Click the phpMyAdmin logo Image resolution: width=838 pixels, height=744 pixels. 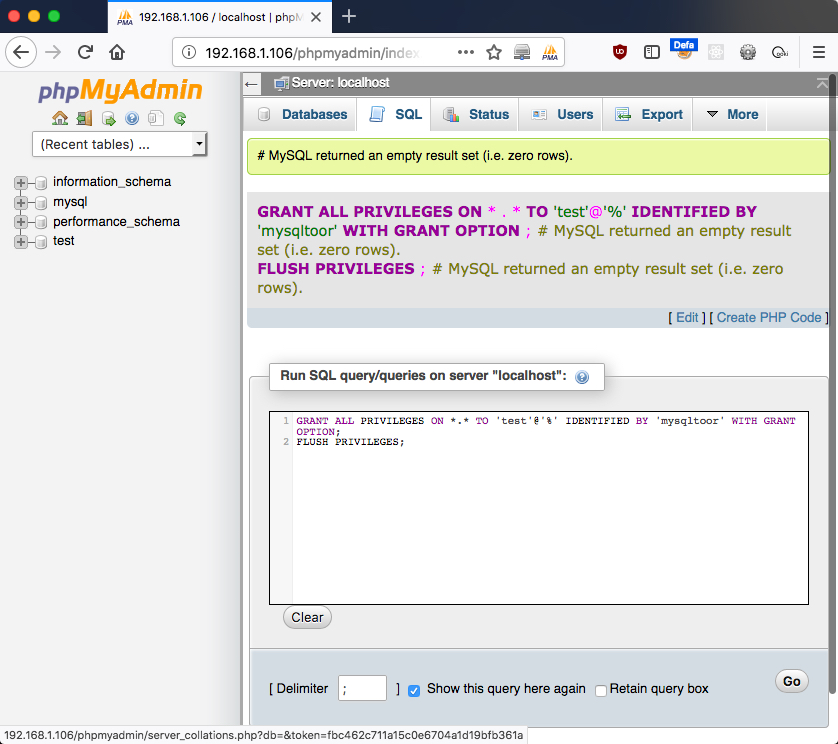coord(120,90)
